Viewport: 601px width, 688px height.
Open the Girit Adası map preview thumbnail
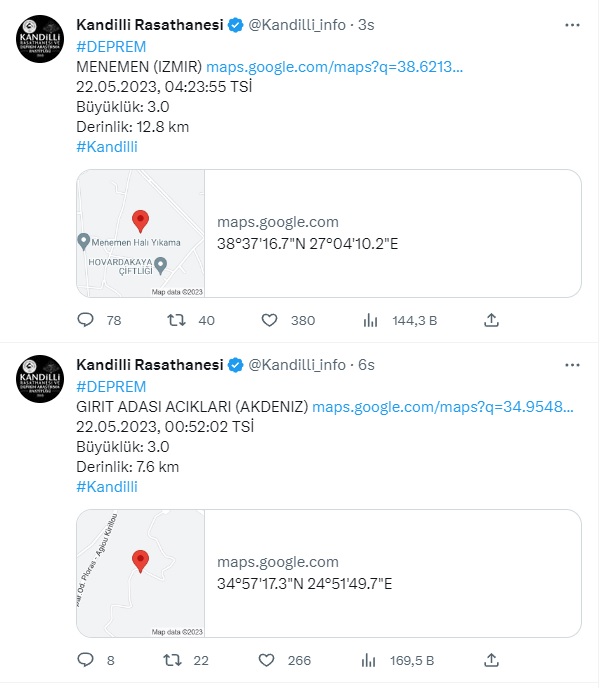click(141, 573)
